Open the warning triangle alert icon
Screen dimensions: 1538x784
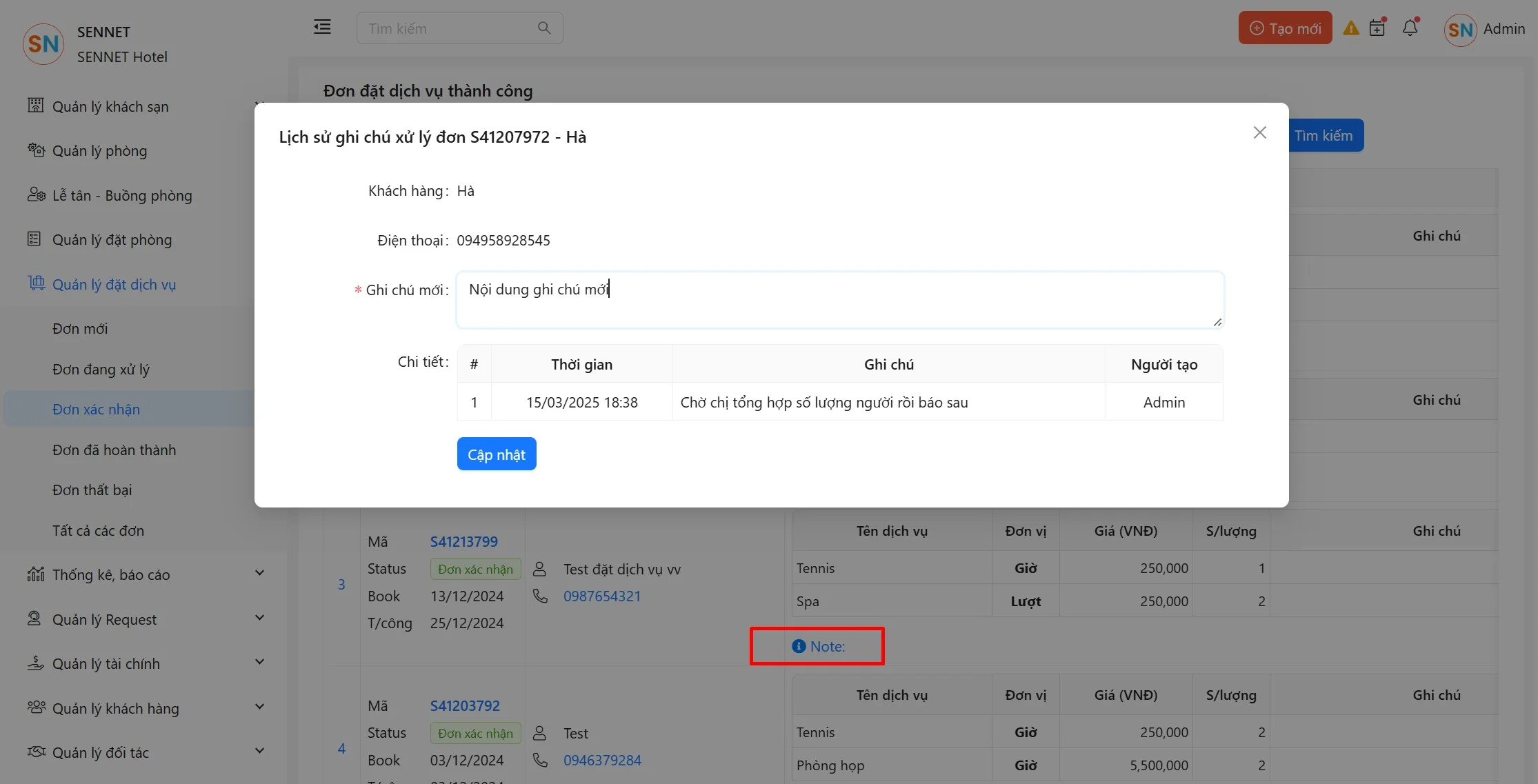(1351, 28)
